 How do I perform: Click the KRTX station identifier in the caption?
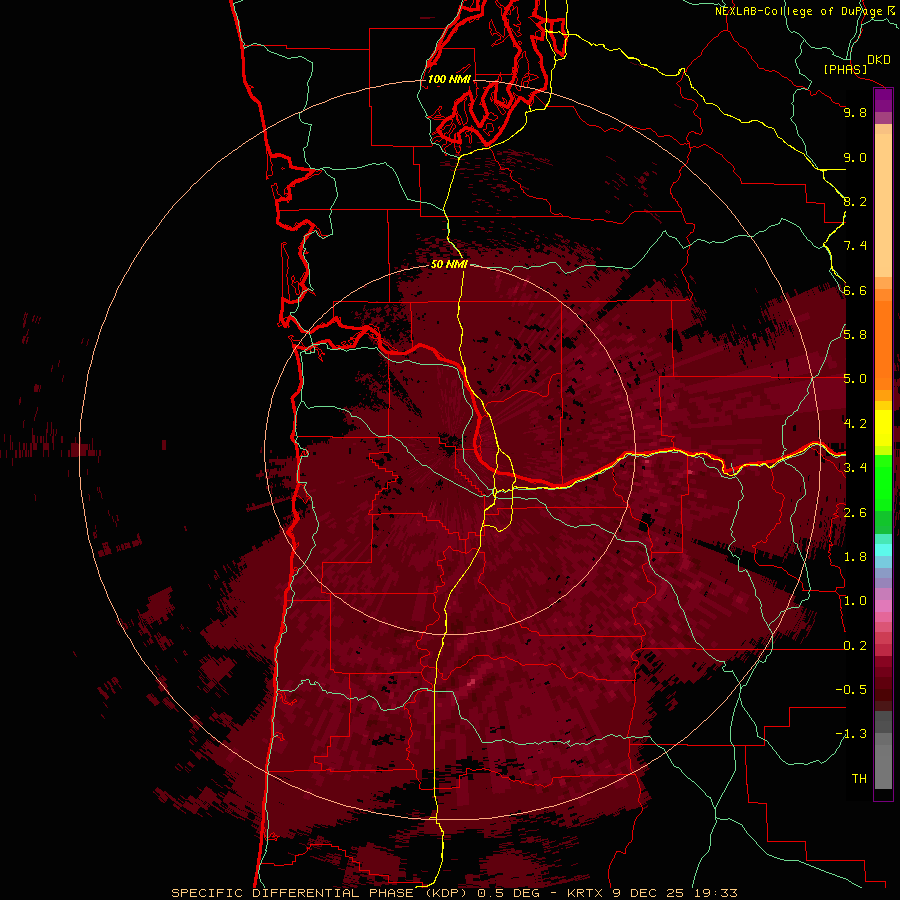585,893
